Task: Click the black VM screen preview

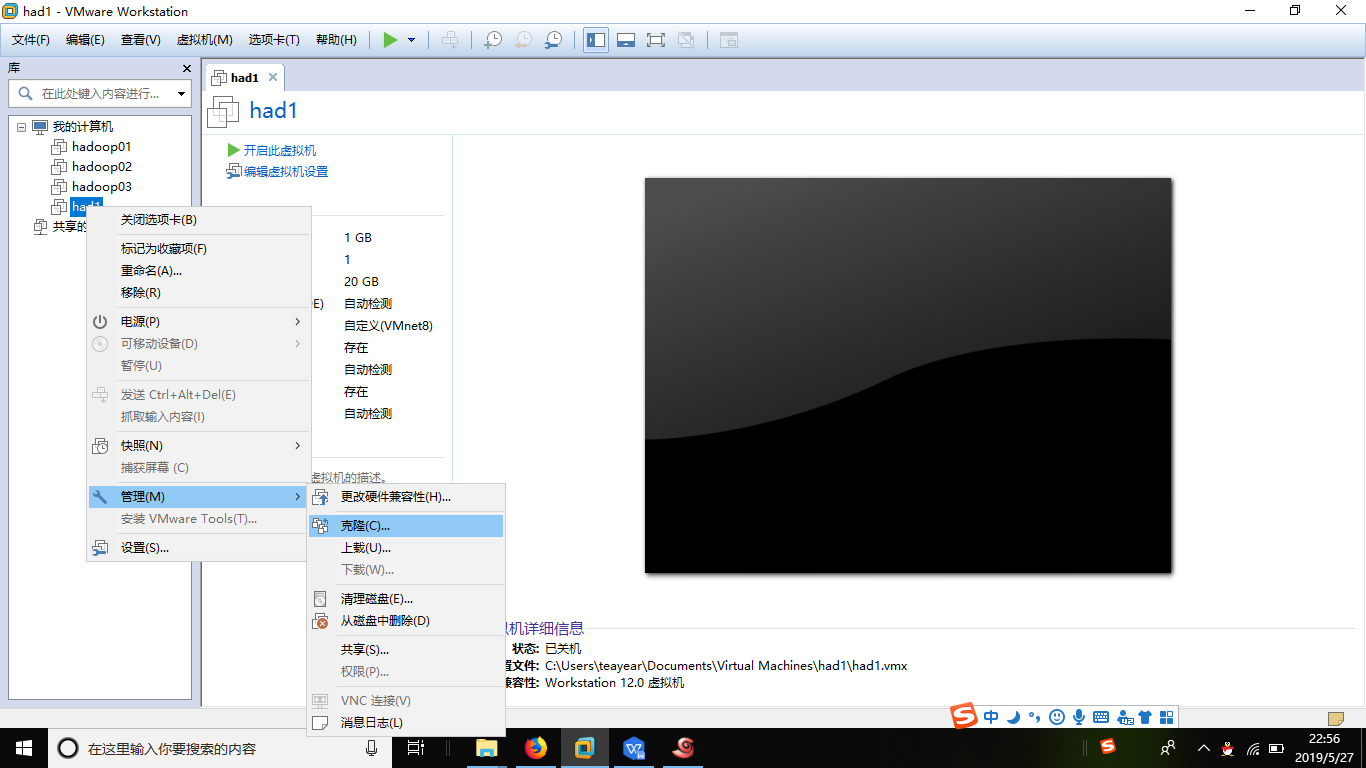Action: coord(908,376)
